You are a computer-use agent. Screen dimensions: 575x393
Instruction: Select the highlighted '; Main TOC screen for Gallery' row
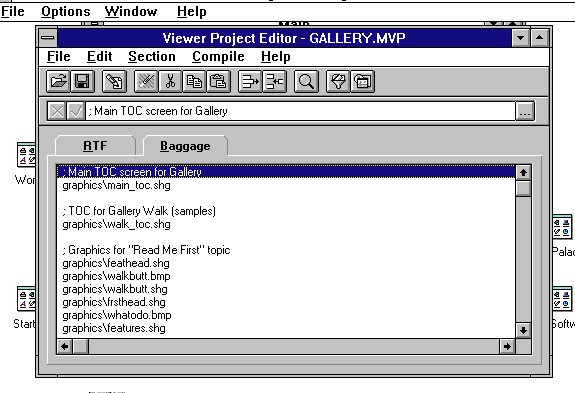pyautogui.click(x=286, y=172)
